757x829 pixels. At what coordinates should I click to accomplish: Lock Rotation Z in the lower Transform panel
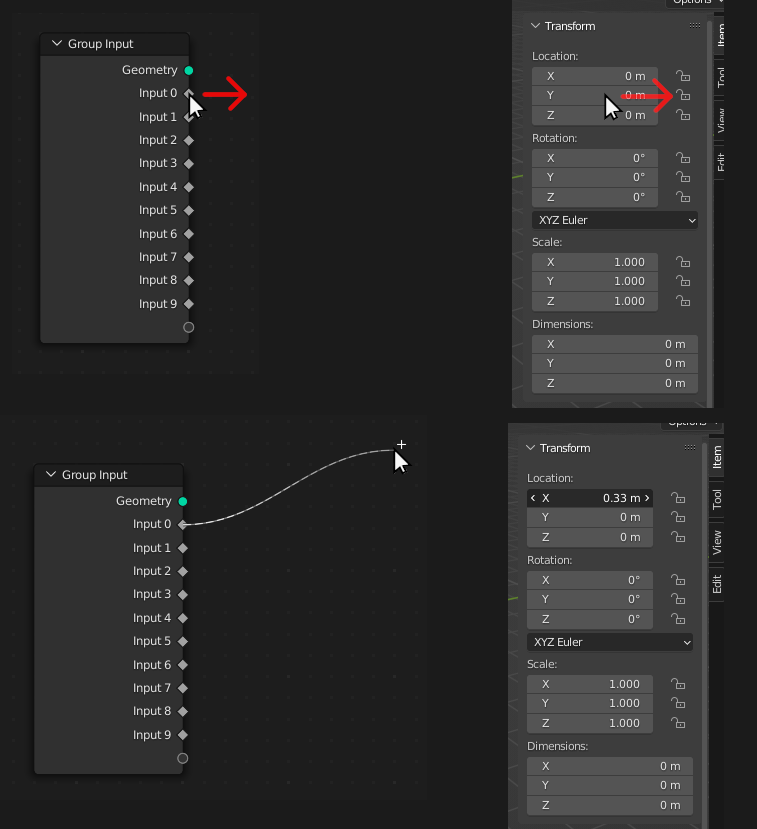[x=678, y=619]
